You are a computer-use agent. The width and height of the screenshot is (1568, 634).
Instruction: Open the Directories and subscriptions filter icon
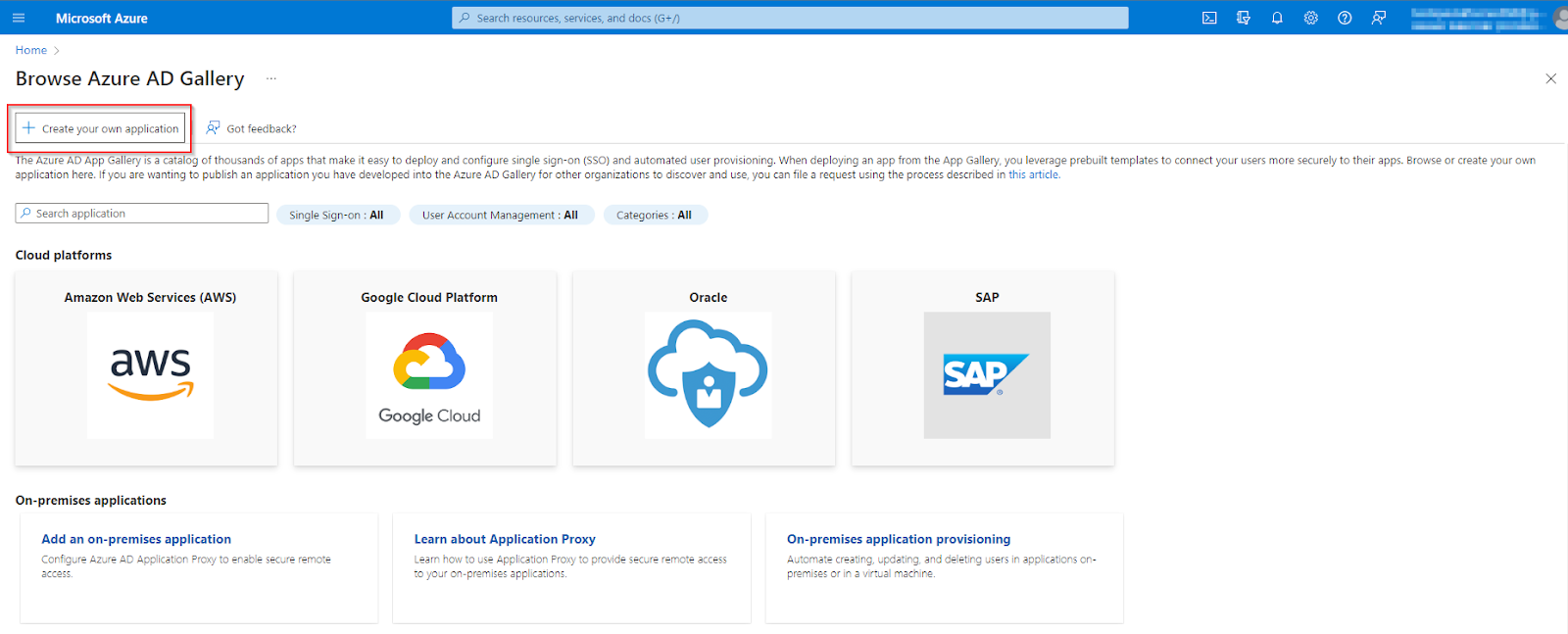(x=1244, y=18)
